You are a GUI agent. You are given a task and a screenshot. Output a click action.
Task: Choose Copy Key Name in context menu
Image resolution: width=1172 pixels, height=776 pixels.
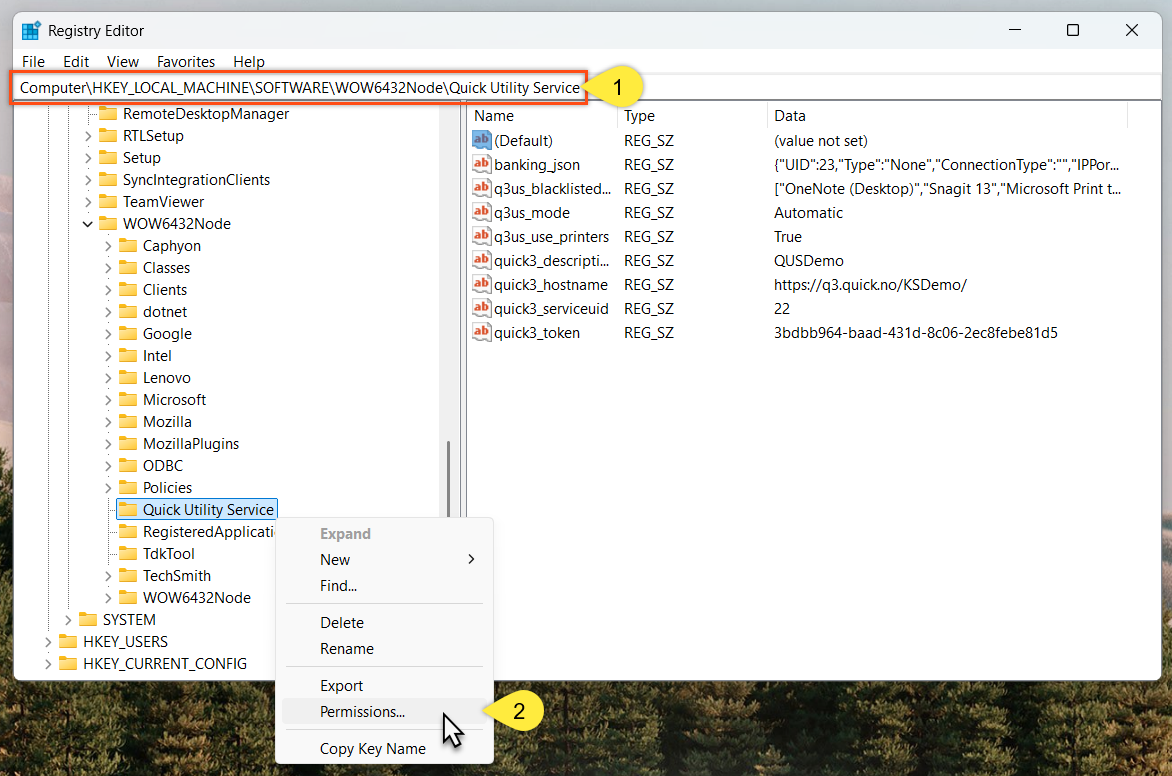tap(384, 748)
